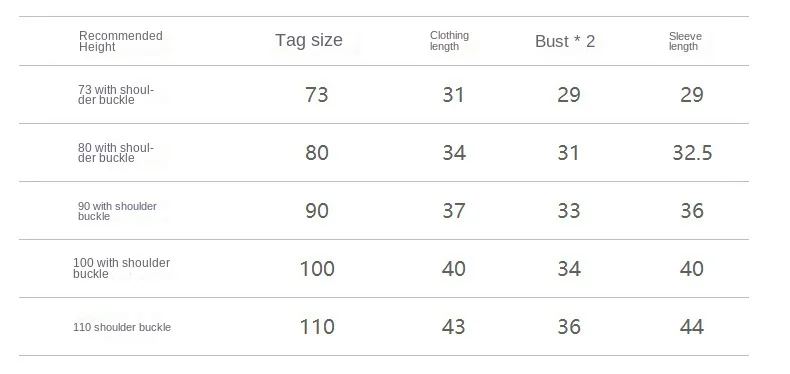Image resolution: width=790 pixels, height=374 pixels.
Task: Click the 100 with shoulder buckle label
Action: coord(121,268)
